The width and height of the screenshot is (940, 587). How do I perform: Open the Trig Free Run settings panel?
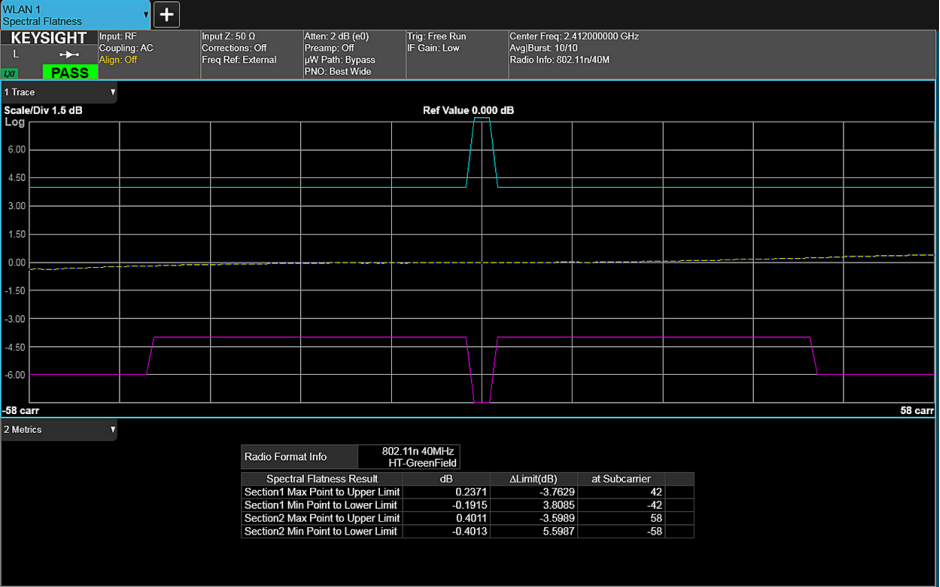pyautogui.click(x=454, y=48)
